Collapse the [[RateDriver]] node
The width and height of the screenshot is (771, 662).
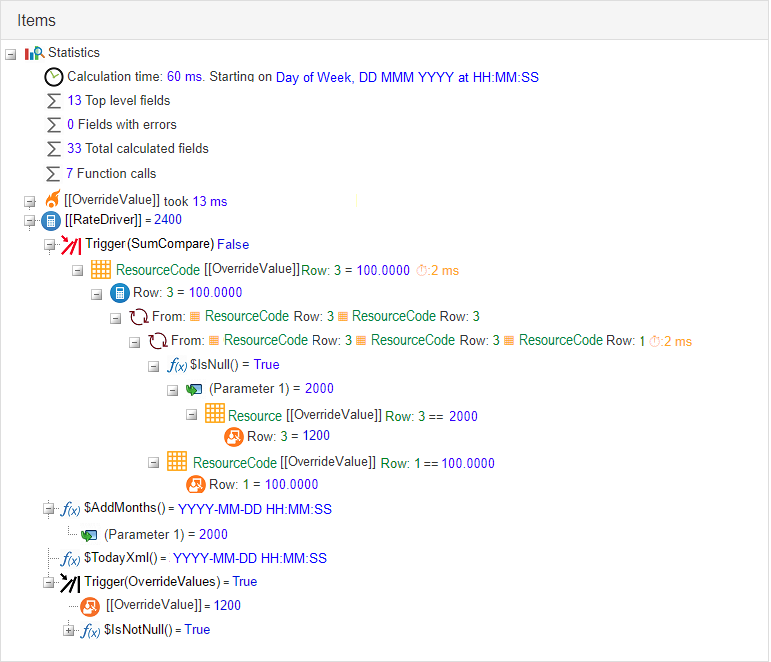30,220
